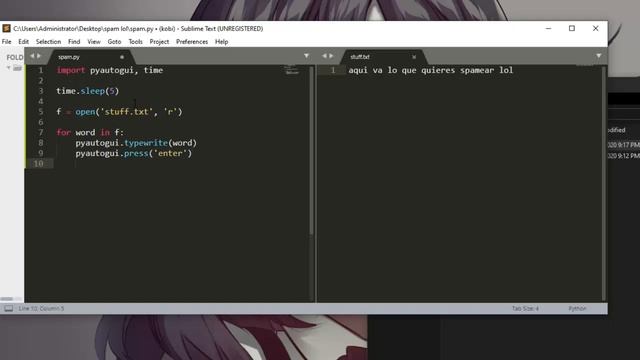The height and width of the screenshot is (360, 640).
Task: Go to next tab in left pane
Action: point(39,56)
